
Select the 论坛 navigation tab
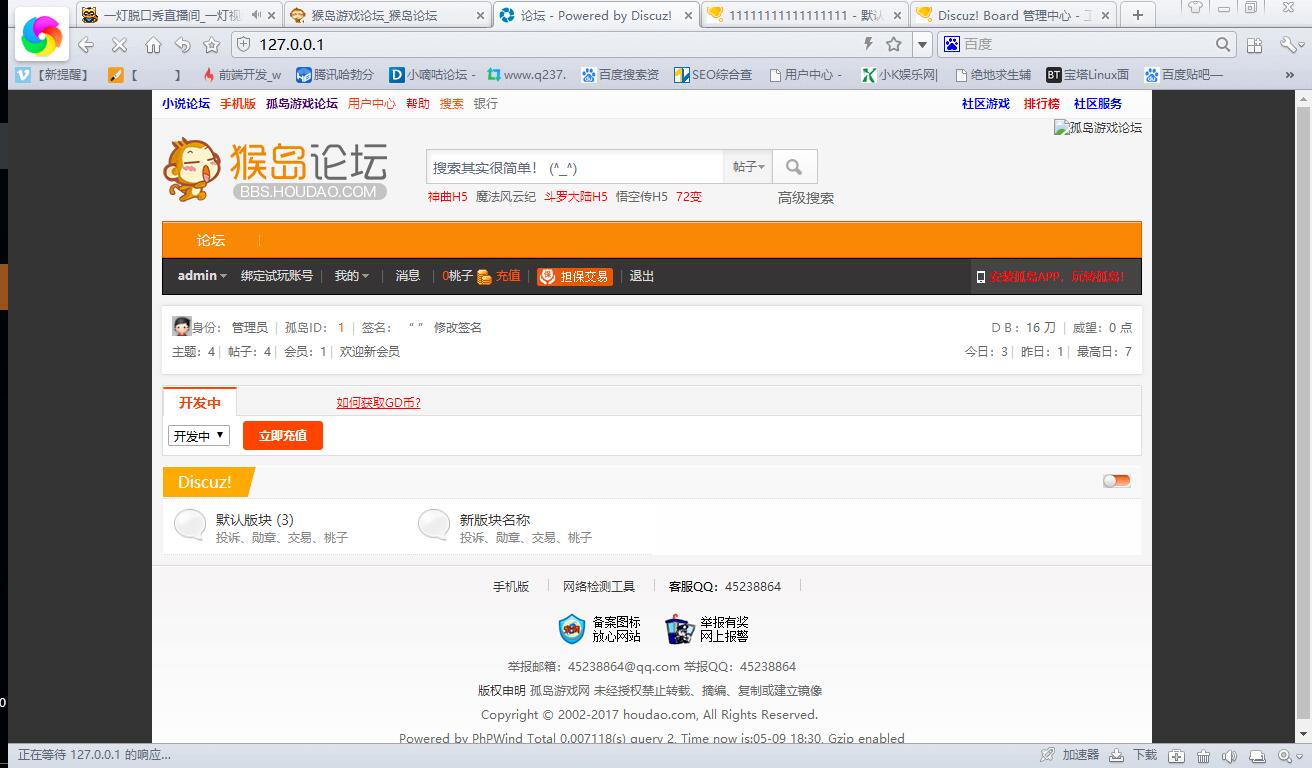(x=211, y=240)
